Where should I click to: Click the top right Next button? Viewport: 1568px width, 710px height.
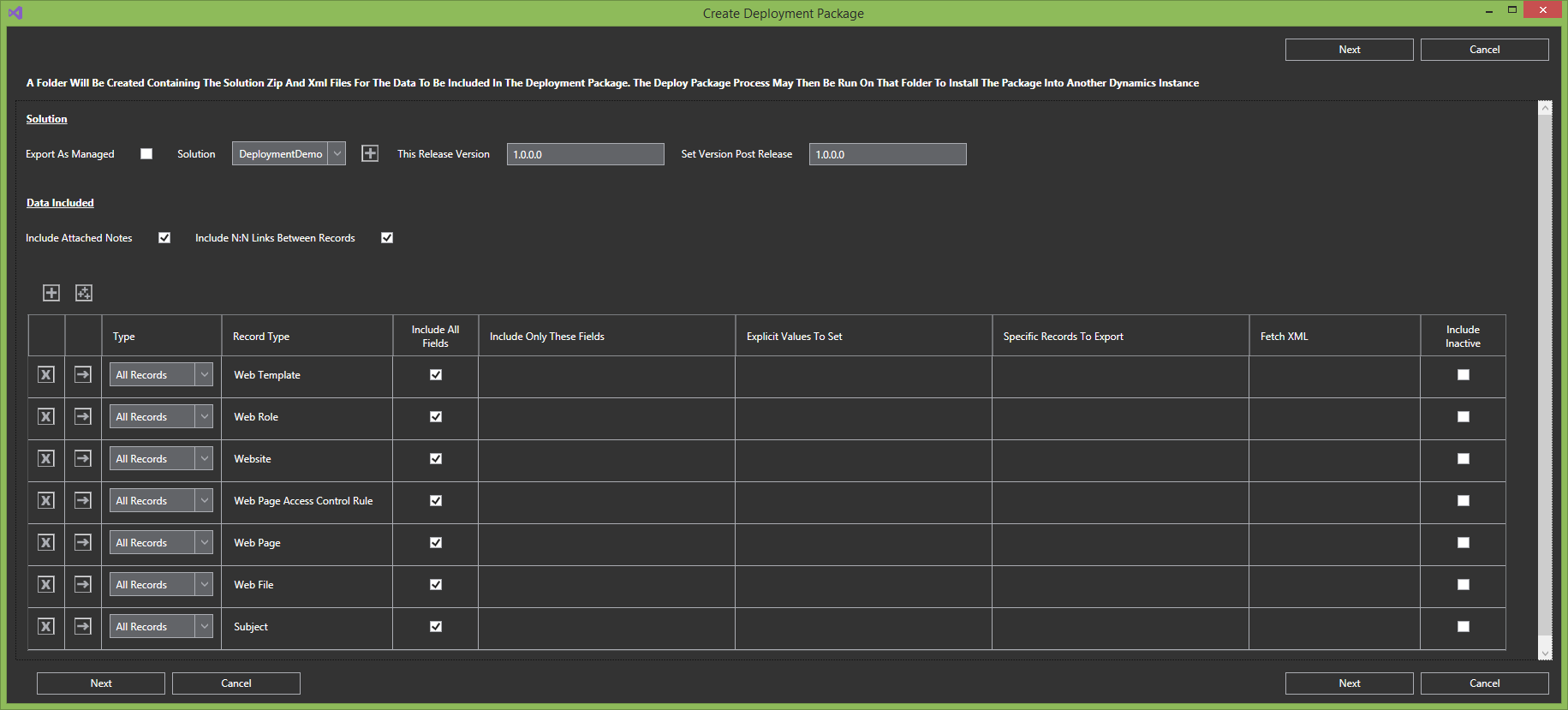pyautogui.click(x=1349, y=50)
